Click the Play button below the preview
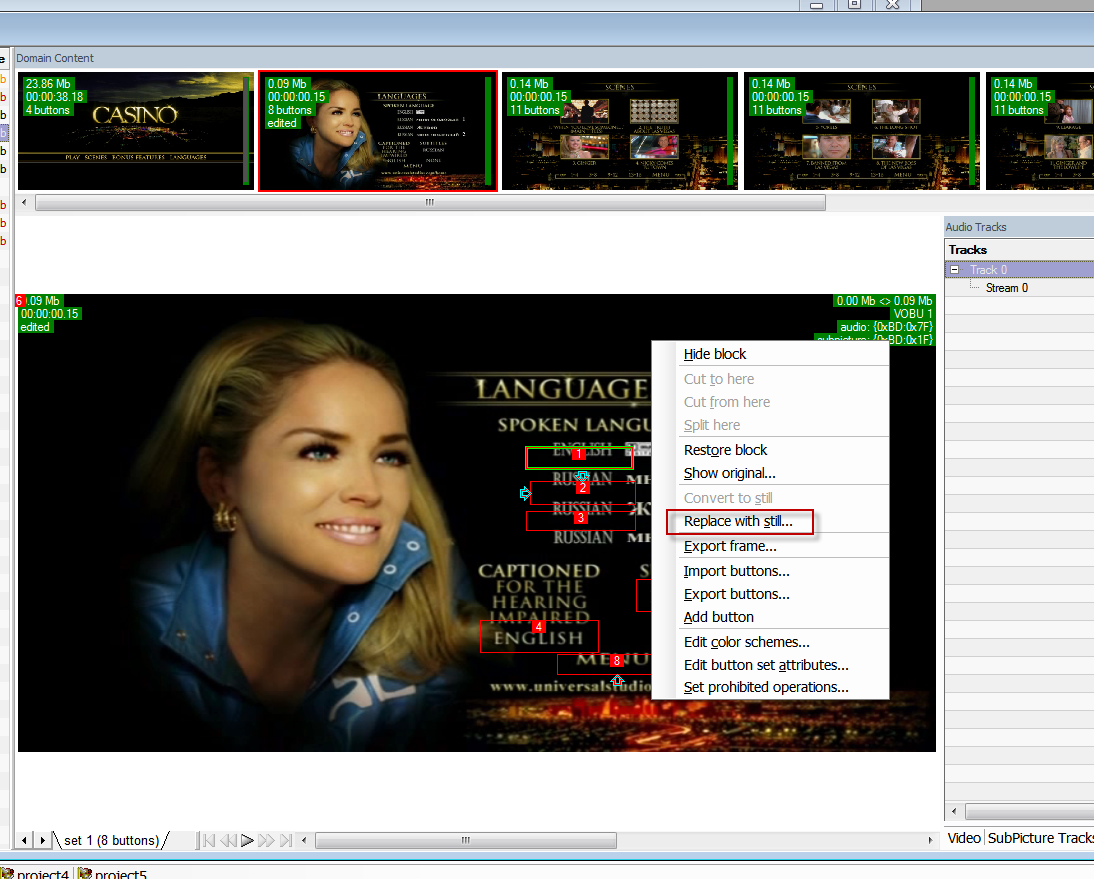The width and height of the screenshot is (1094, 879). tap(247, 841)
